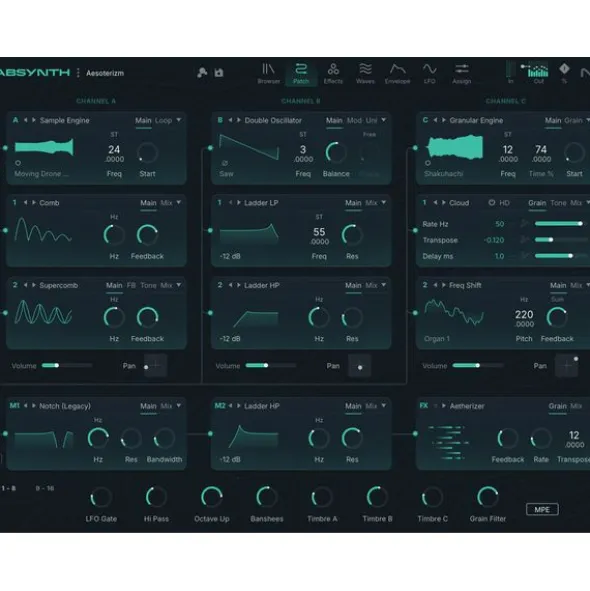The width and height of the screenshot is (590, 591).
Task: Select next module for Comb filter
Action: pyautogui.click(x=34, y=203)
